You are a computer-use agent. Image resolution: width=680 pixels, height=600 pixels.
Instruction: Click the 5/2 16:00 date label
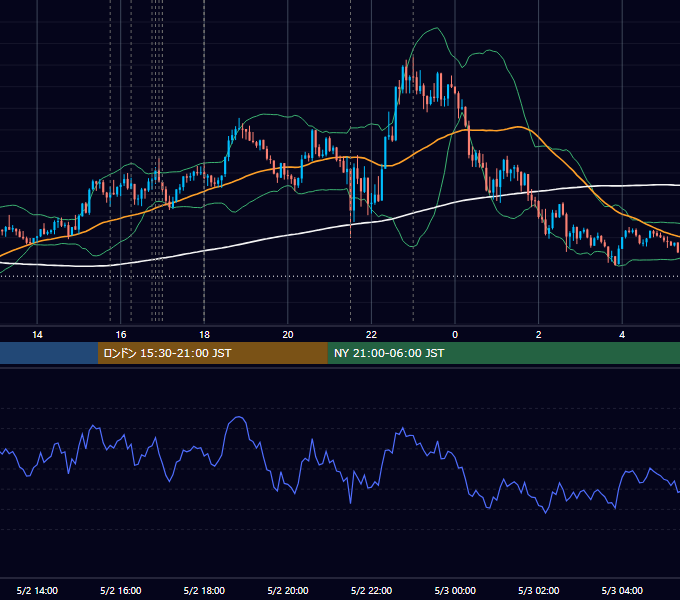tap(121, 590)
